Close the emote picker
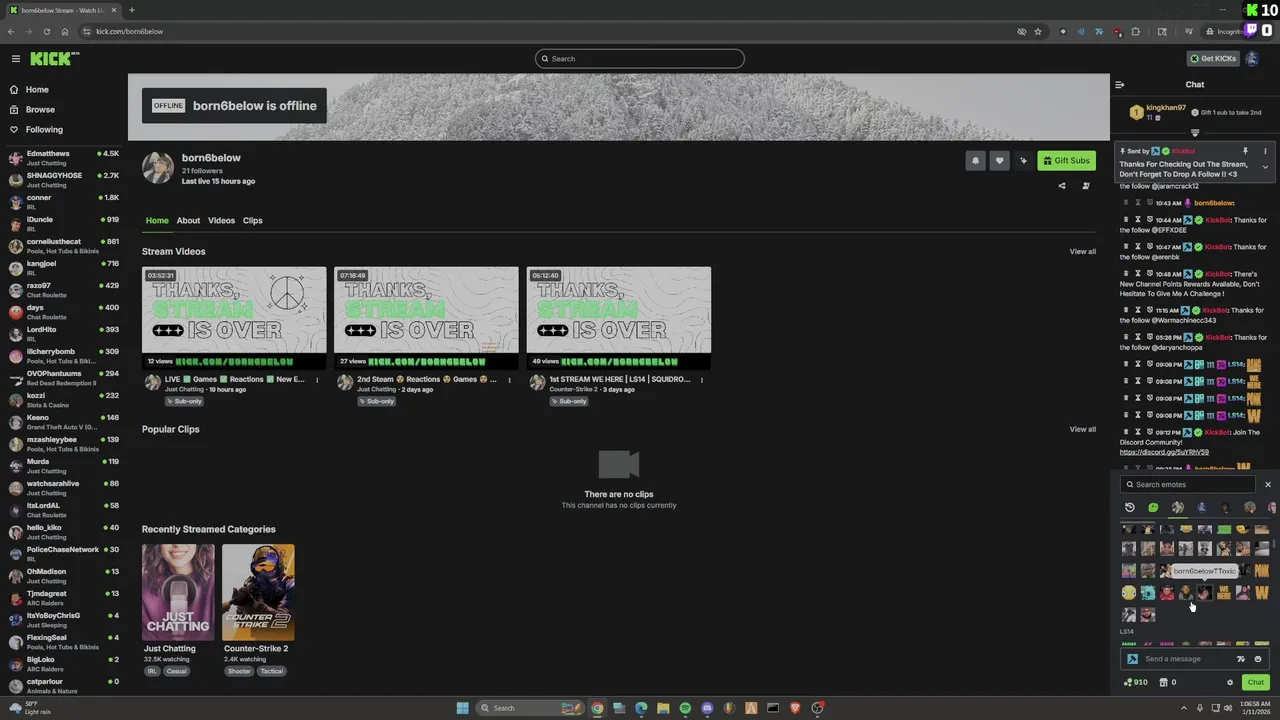 tap(1267, 485)
